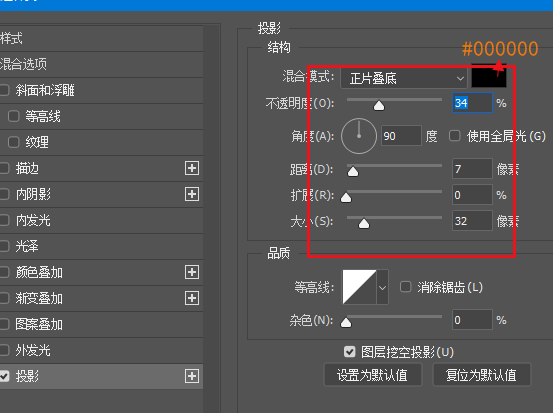Add another Drop Shadow via plus icon
This screenshot has height=413, width=553.
coord(192,376)
